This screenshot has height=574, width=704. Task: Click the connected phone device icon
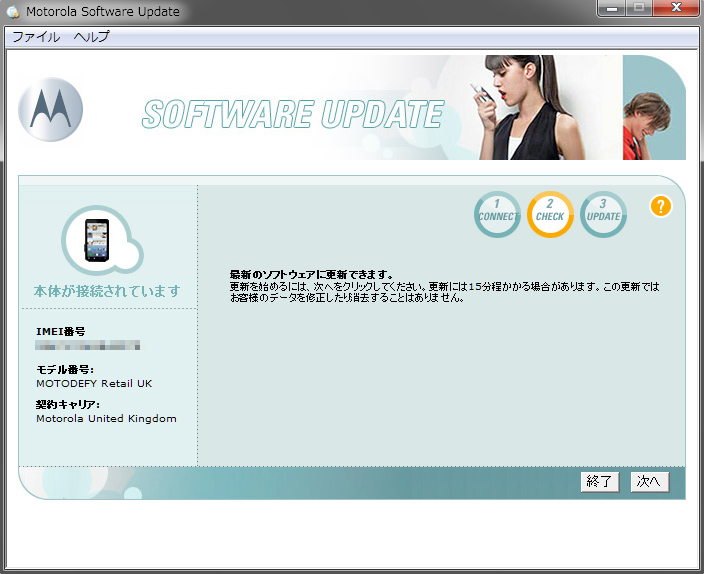point(97,240)
